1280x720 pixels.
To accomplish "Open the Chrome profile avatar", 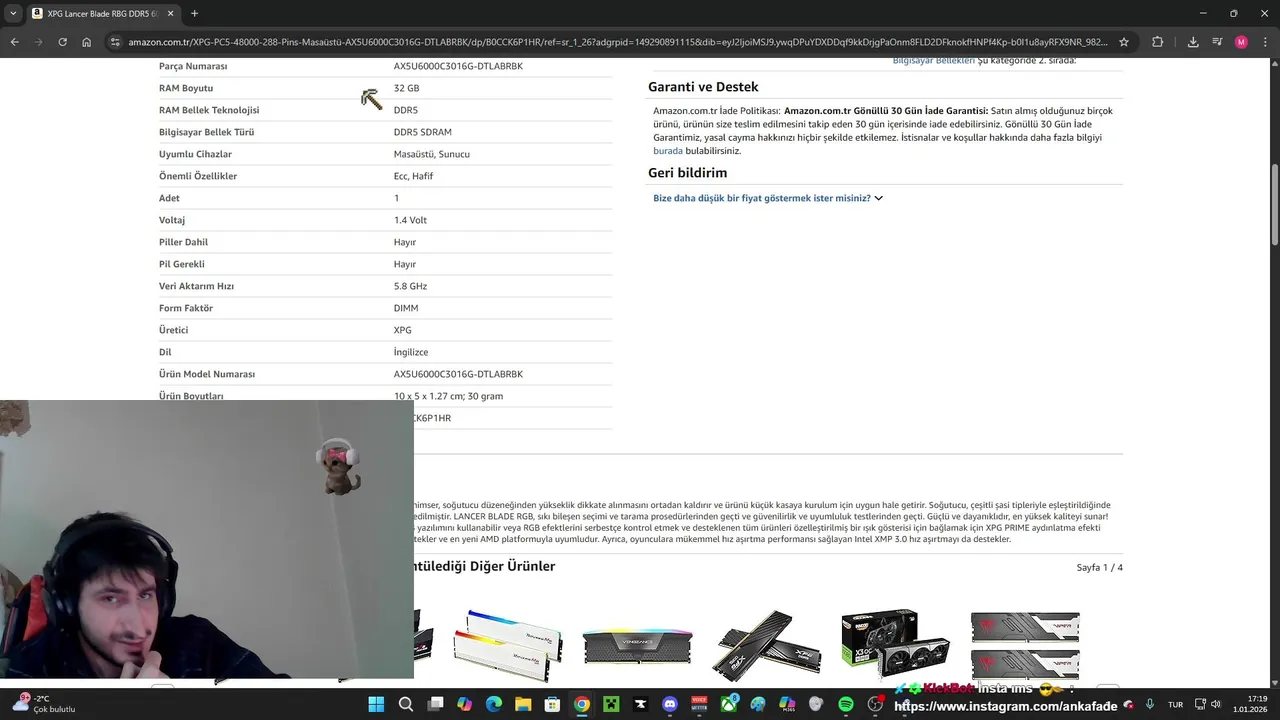I will 1241,42.
